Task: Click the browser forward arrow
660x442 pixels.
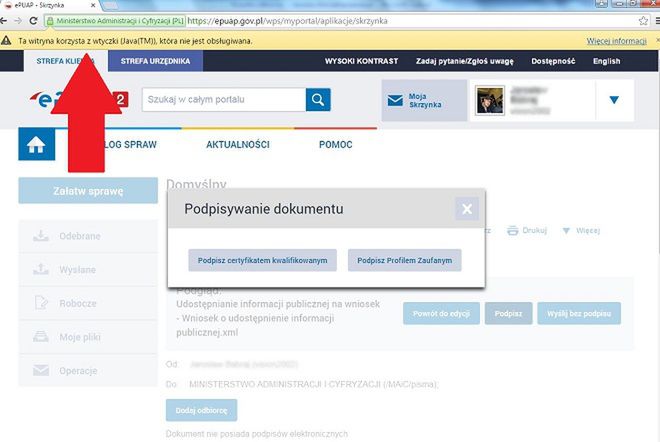Action: 18,21
